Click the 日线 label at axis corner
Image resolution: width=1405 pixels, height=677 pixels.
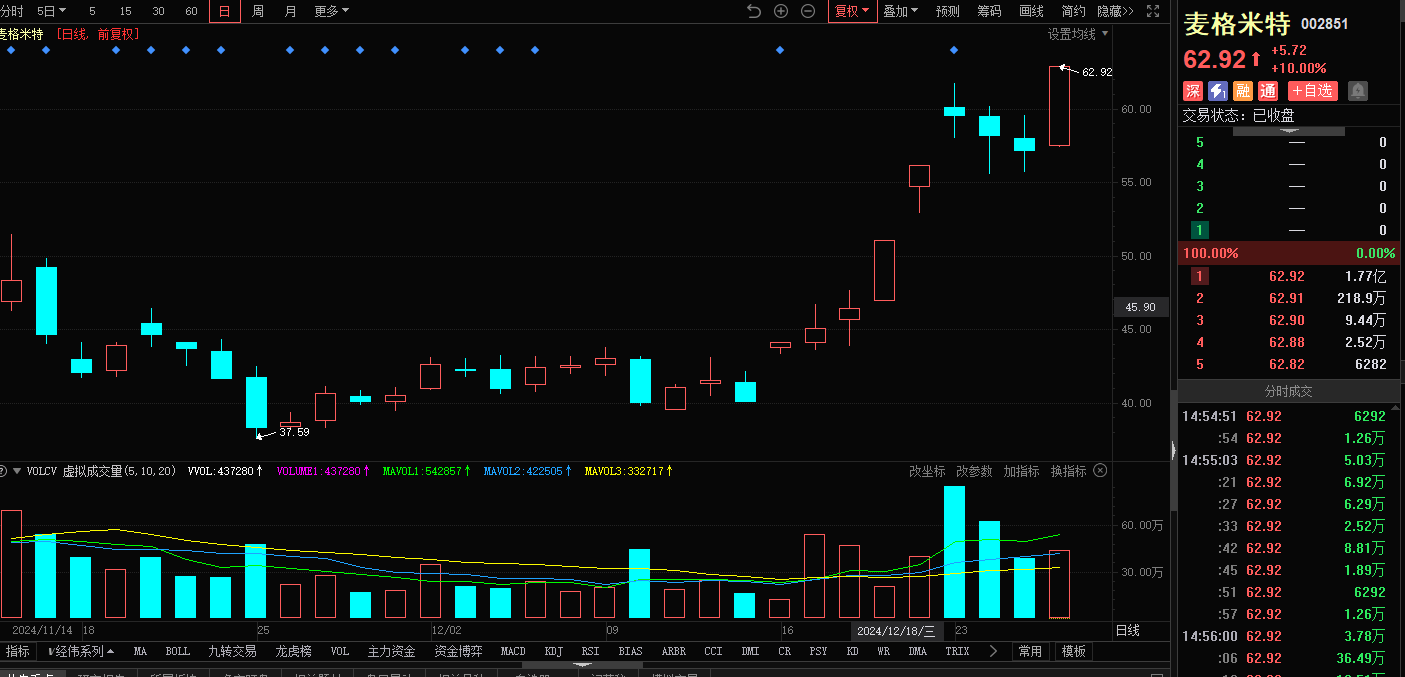tap(1127, 630)
